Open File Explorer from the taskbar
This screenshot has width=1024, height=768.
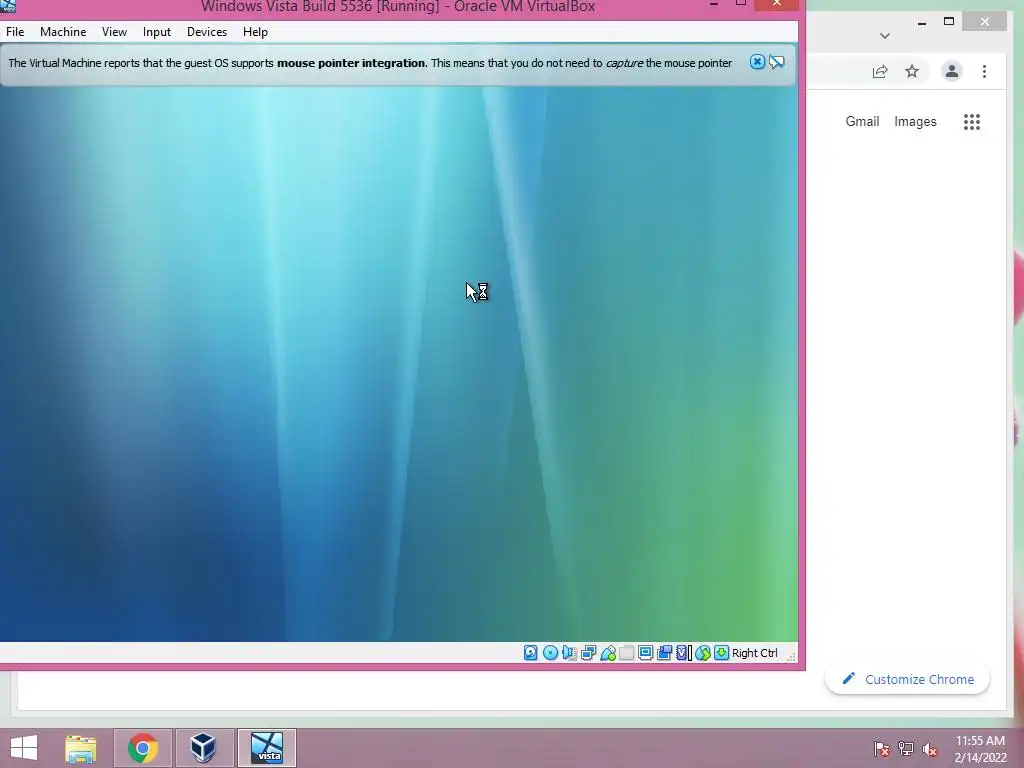pos(81,748)
